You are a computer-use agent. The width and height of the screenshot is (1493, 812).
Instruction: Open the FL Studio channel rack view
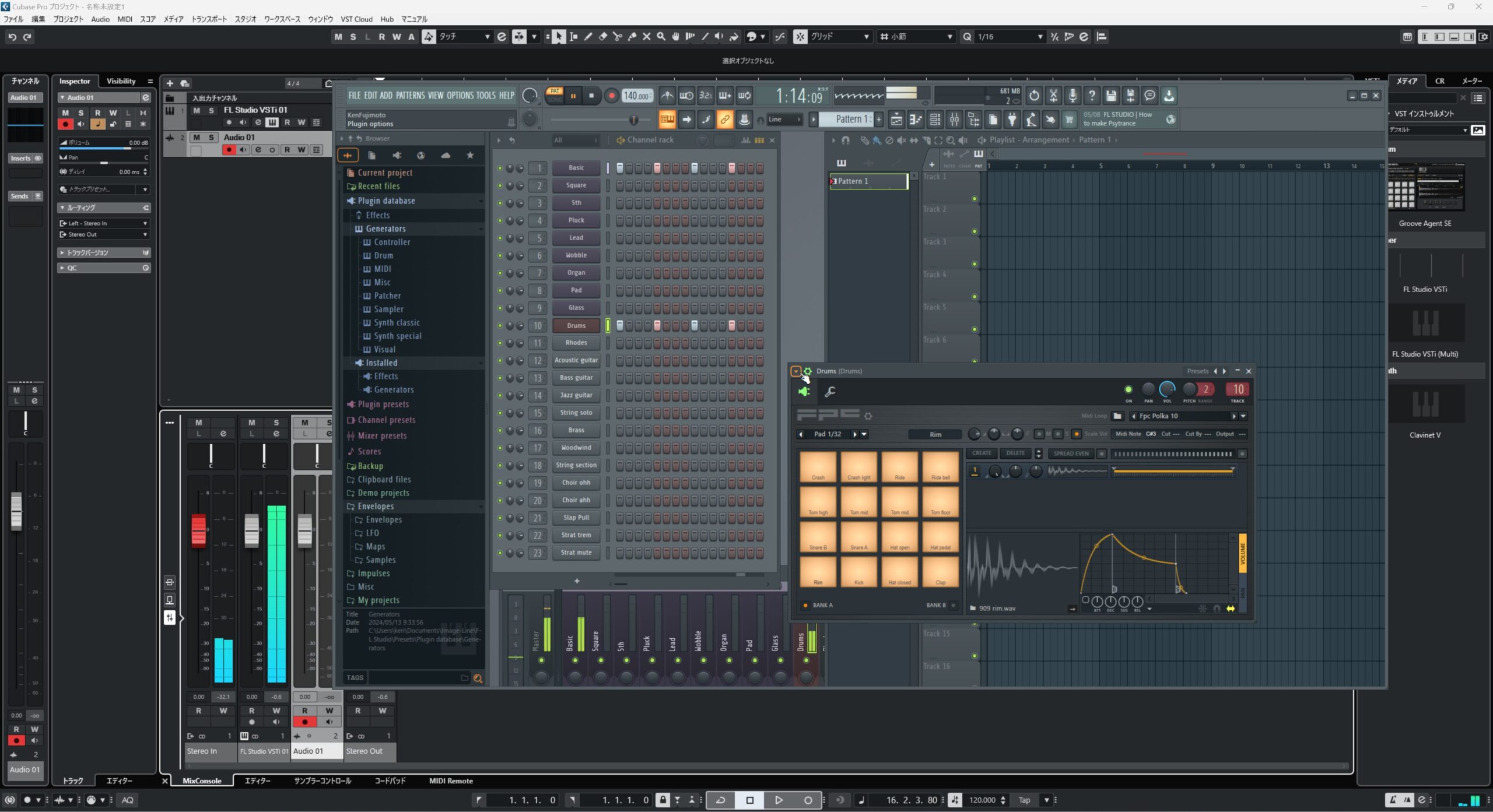click(935, 120)
